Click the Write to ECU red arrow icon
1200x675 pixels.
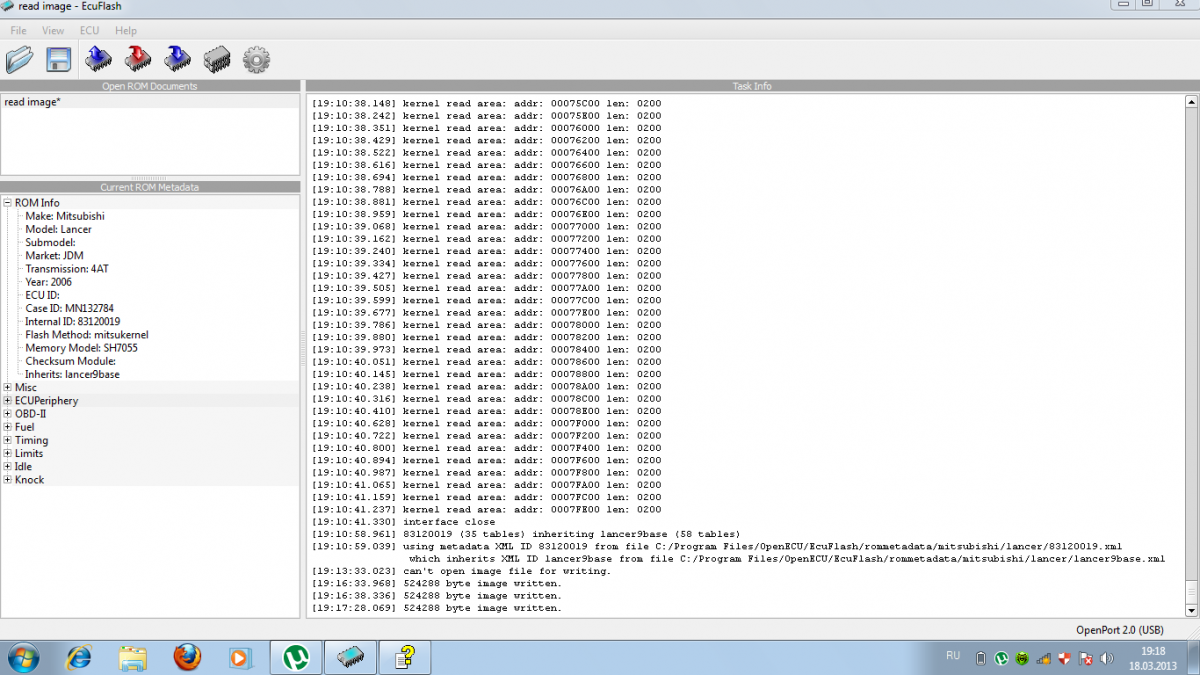[138, 60]
